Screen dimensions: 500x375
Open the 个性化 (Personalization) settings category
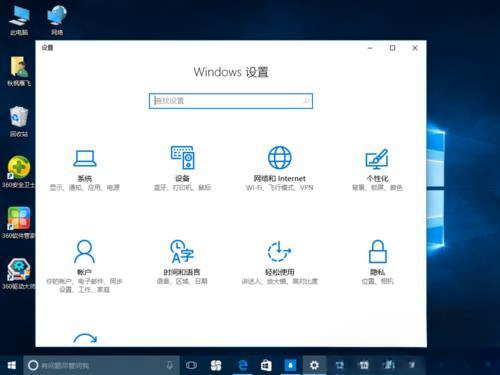coord(377,169)
